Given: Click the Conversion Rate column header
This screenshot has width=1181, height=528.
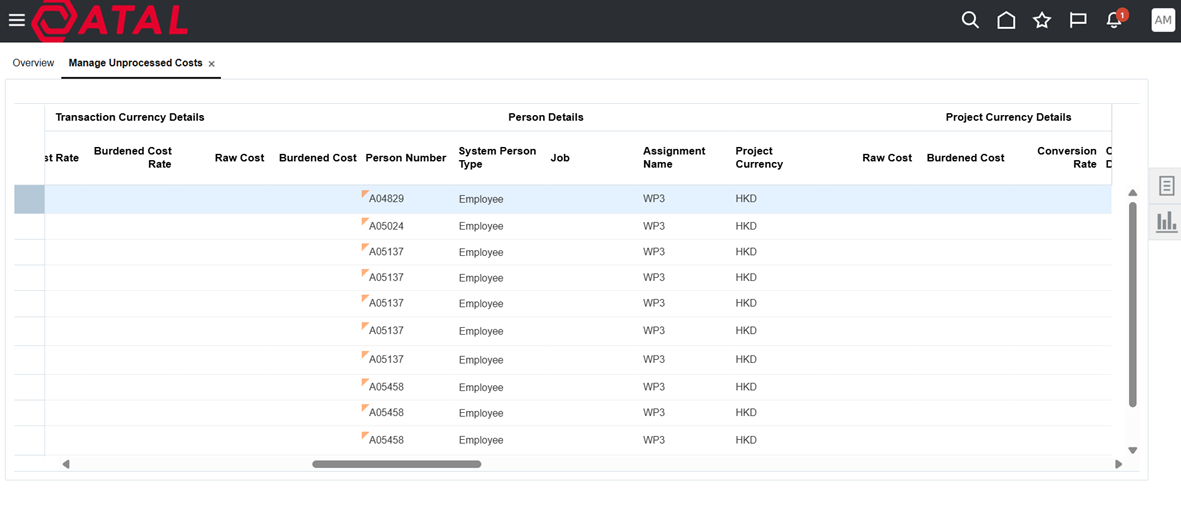Looking at the screenshot, I should pyautogui.click(x=1067, y=157).
